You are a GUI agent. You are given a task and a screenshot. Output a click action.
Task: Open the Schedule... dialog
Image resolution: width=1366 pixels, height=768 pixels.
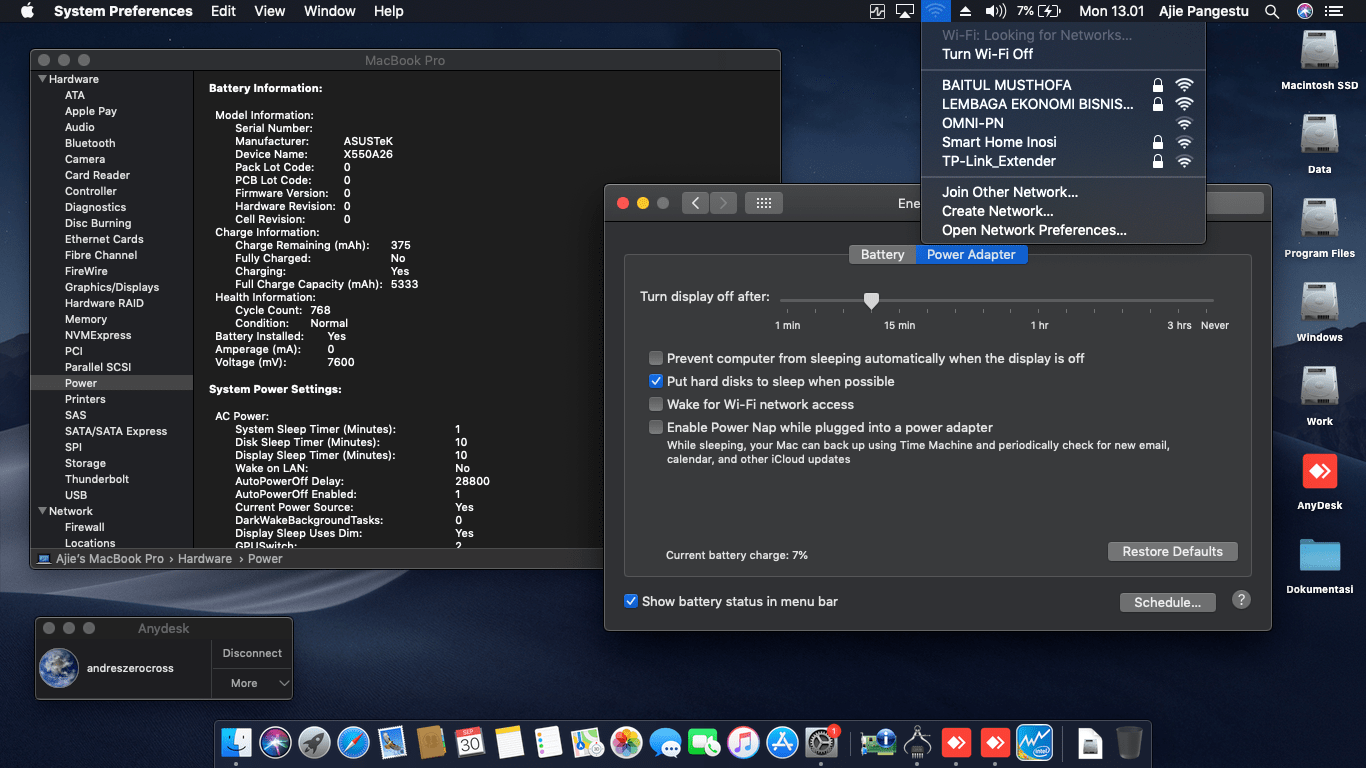1167,602
